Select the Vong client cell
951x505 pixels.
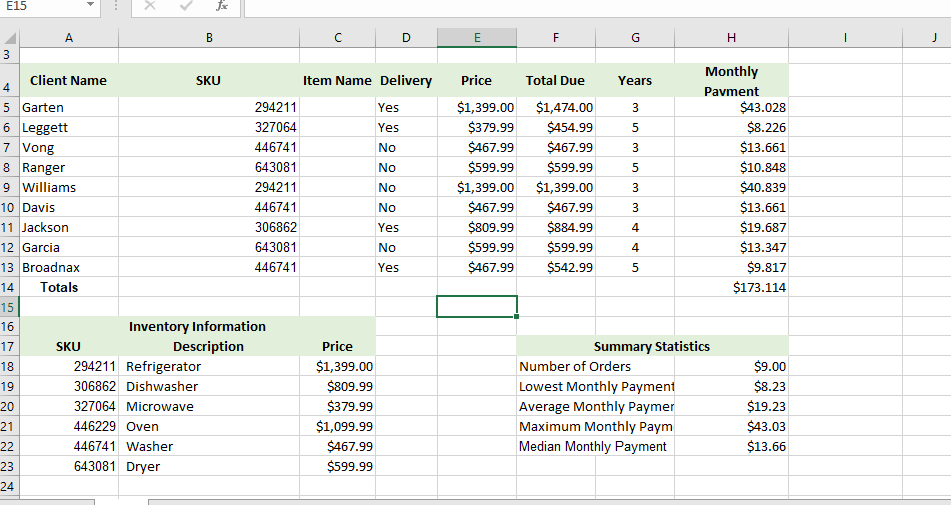pos(69,147)
